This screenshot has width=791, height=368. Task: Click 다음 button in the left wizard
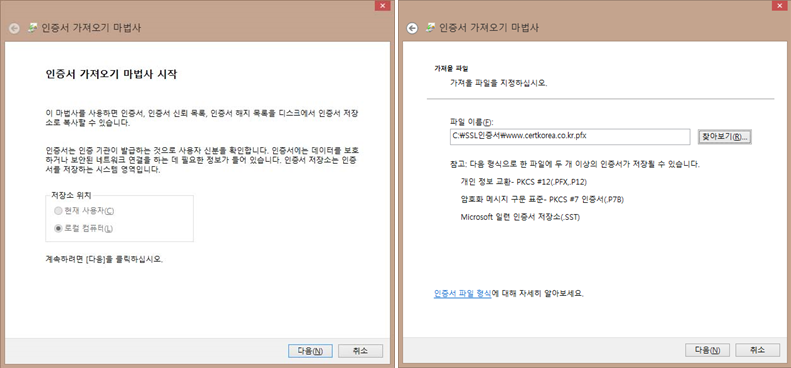310,351
